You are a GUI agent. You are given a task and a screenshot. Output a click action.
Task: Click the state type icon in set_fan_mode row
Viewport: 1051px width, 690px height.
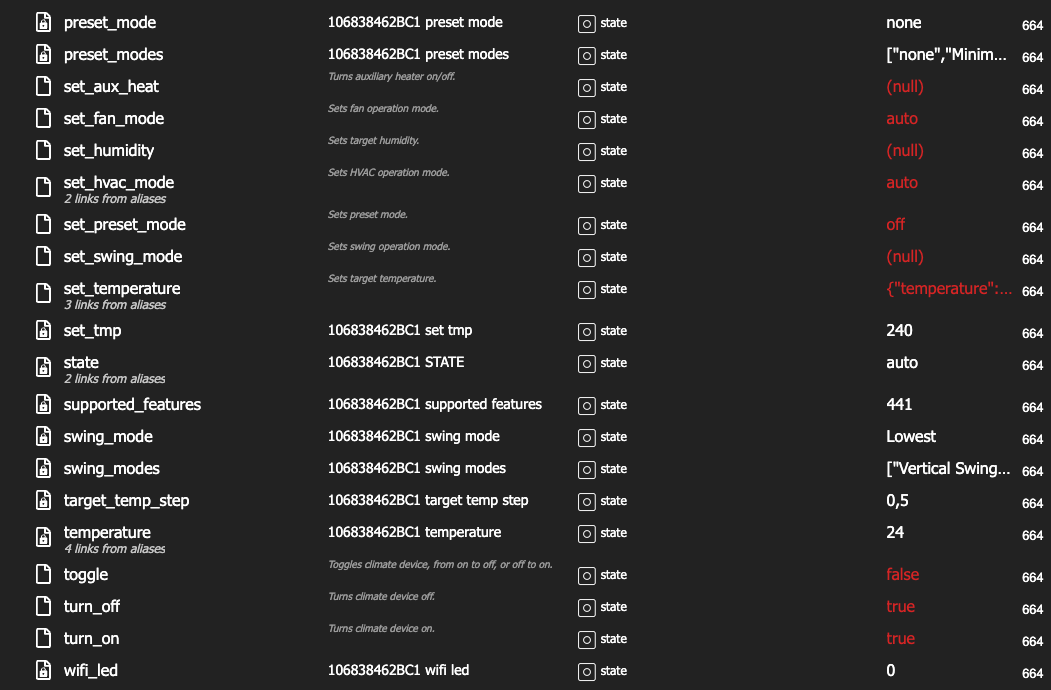coord(586,119)
